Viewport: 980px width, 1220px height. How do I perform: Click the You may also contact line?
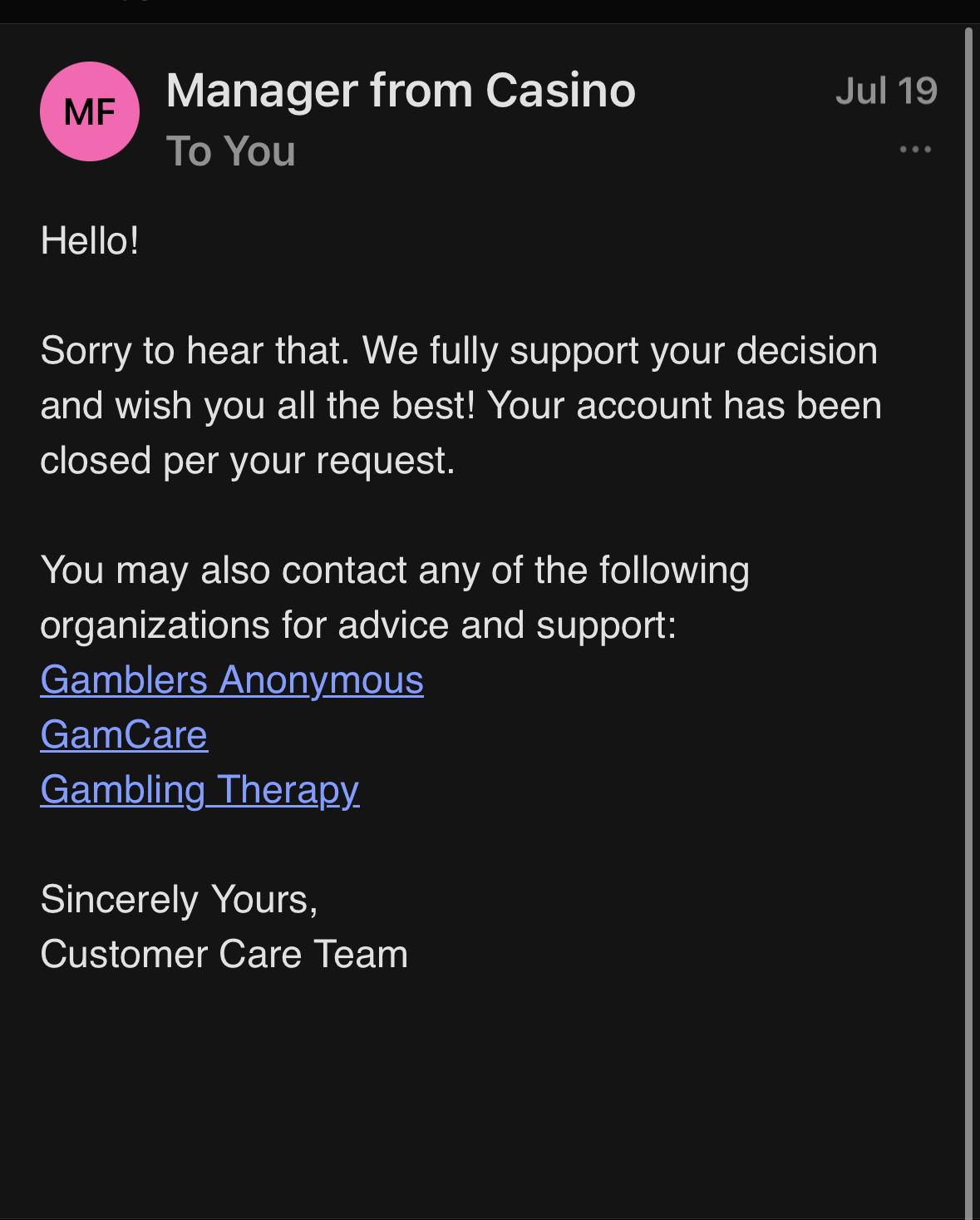(x=395, y=570)
